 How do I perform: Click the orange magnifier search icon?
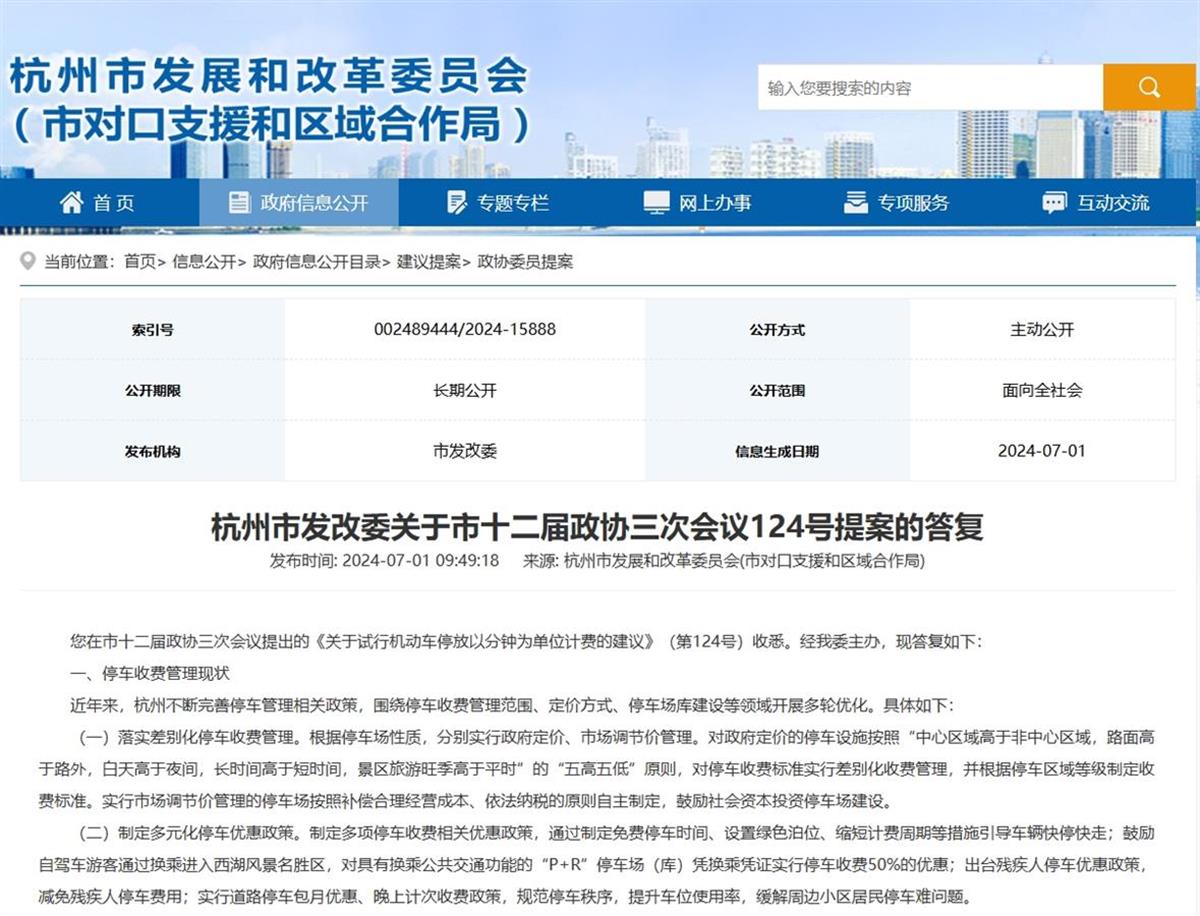[1149, 87]
